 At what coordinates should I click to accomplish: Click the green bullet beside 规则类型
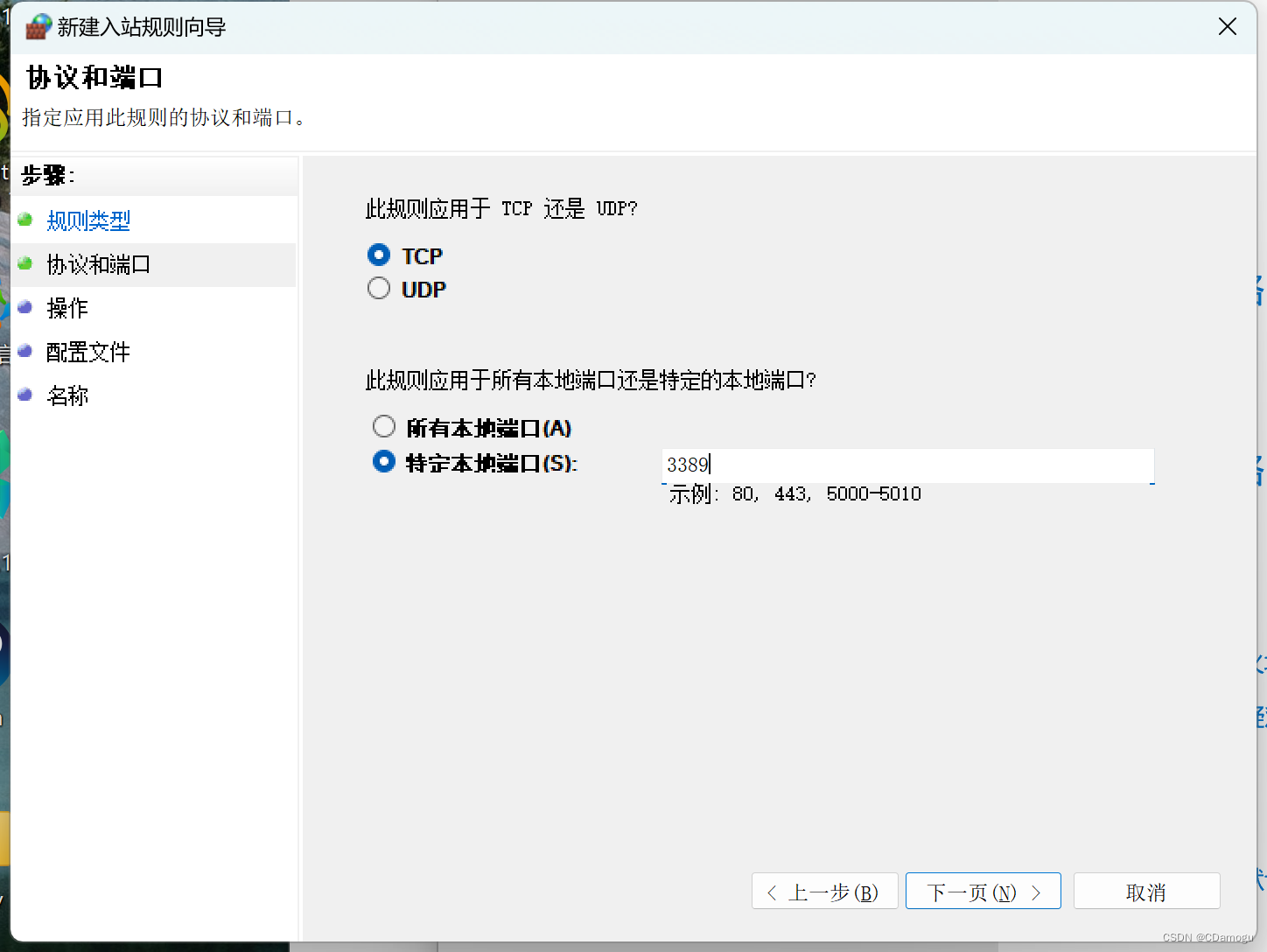coord(24,219)
